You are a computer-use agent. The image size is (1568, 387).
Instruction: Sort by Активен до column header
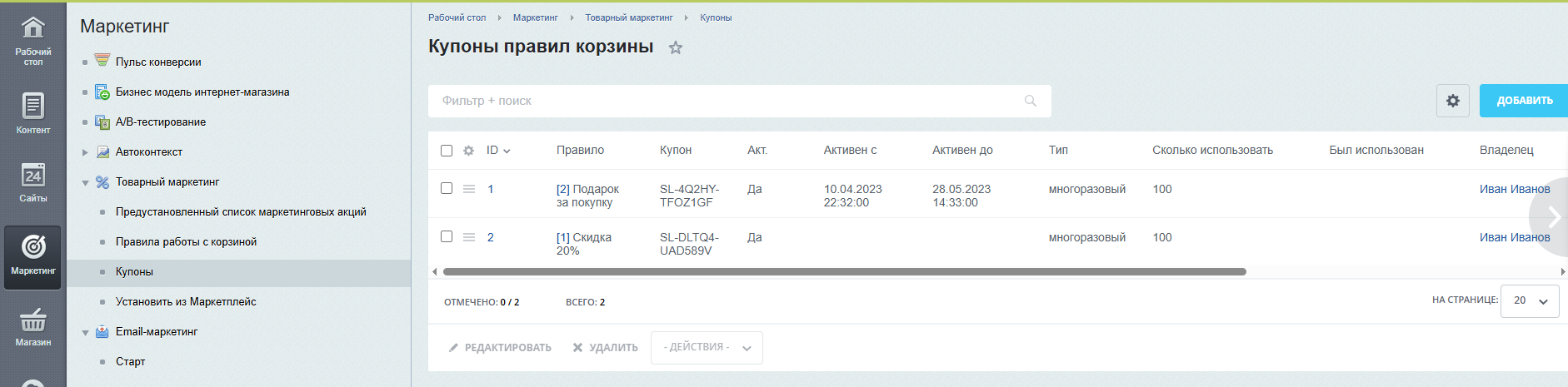click(962, 151)
